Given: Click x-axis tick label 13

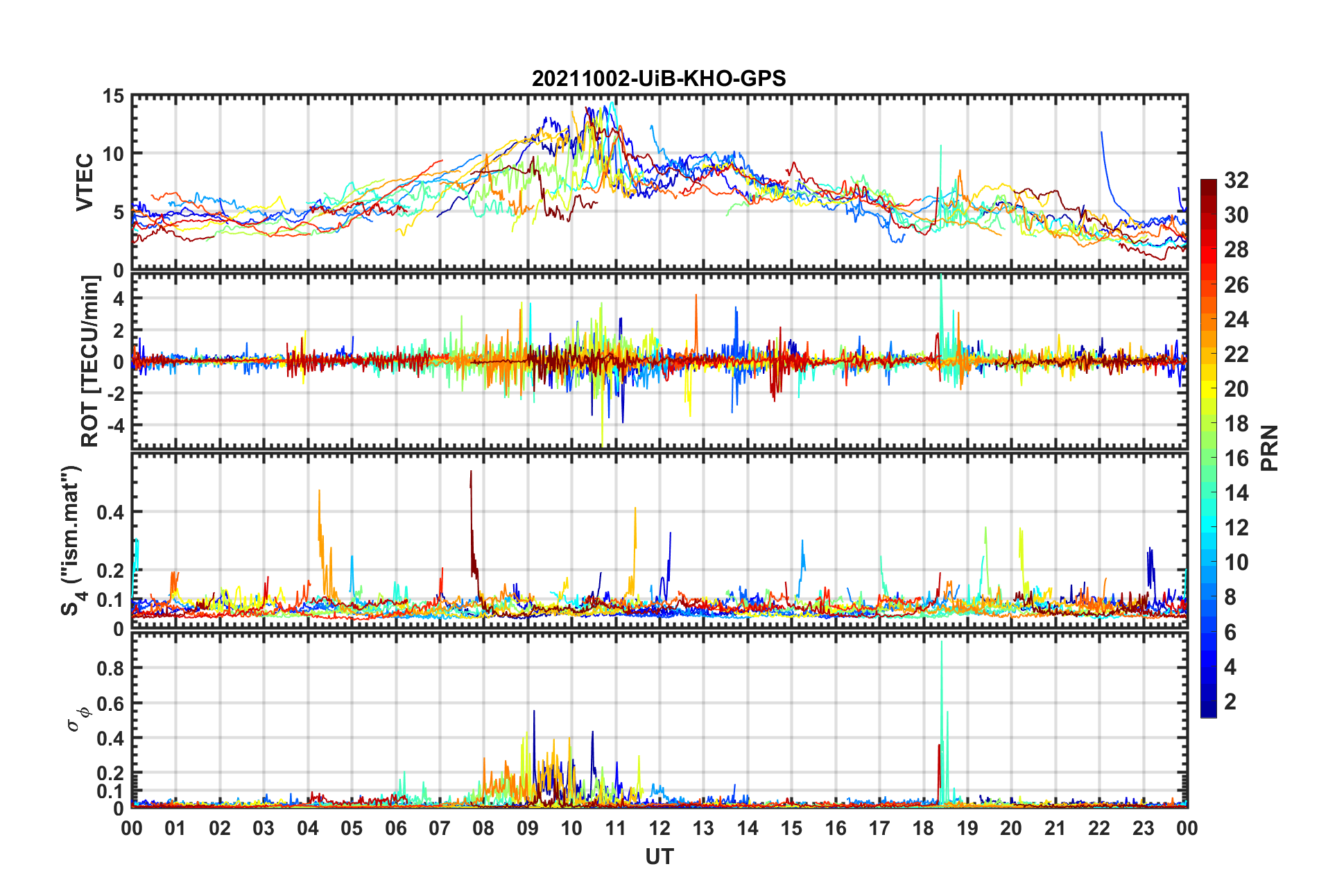Looking at the screenshot, I should pyautogui.click(x=703, y=828).
